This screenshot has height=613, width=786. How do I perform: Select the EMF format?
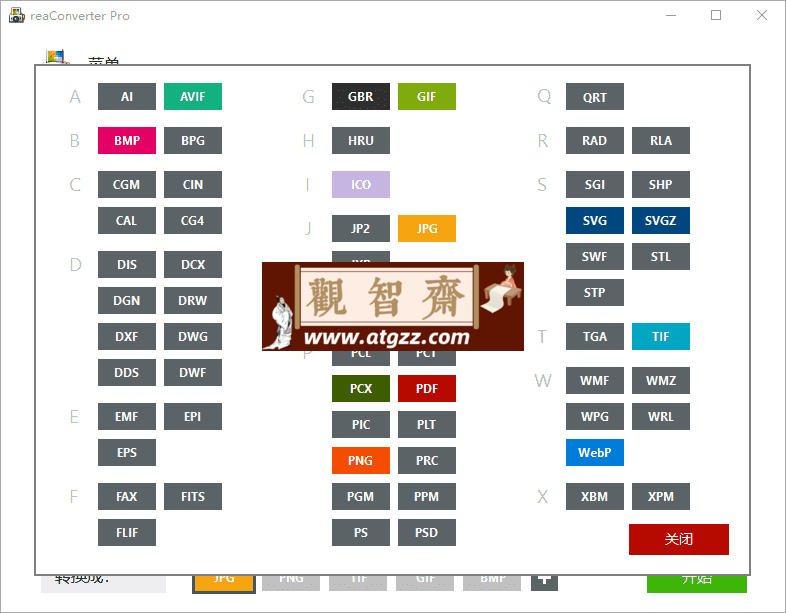(127, 417)
